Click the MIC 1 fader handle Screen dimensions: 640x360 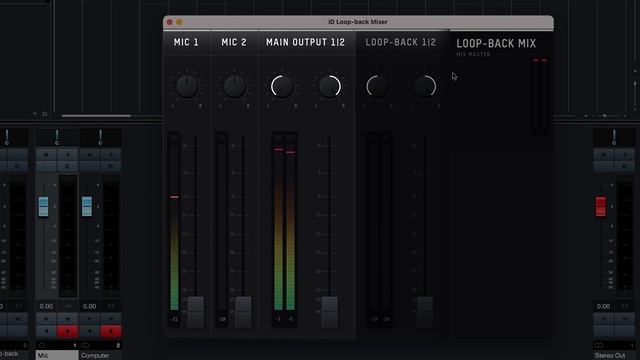[x=196, y=312]
